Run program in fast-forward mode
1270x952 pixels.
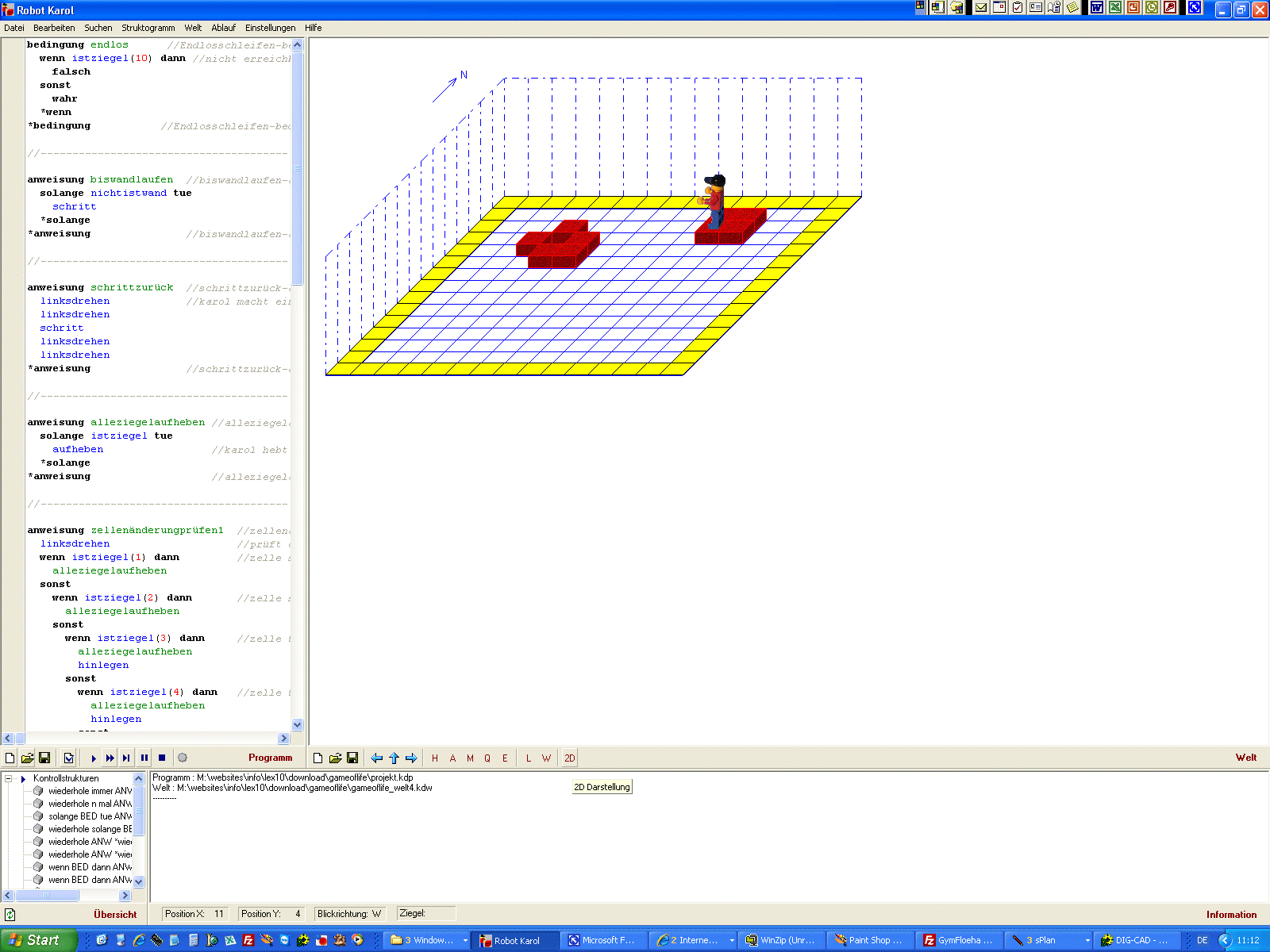pos(110,758)
